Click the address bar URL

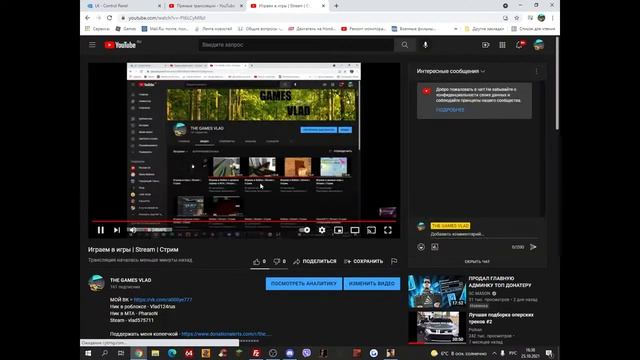167,18
